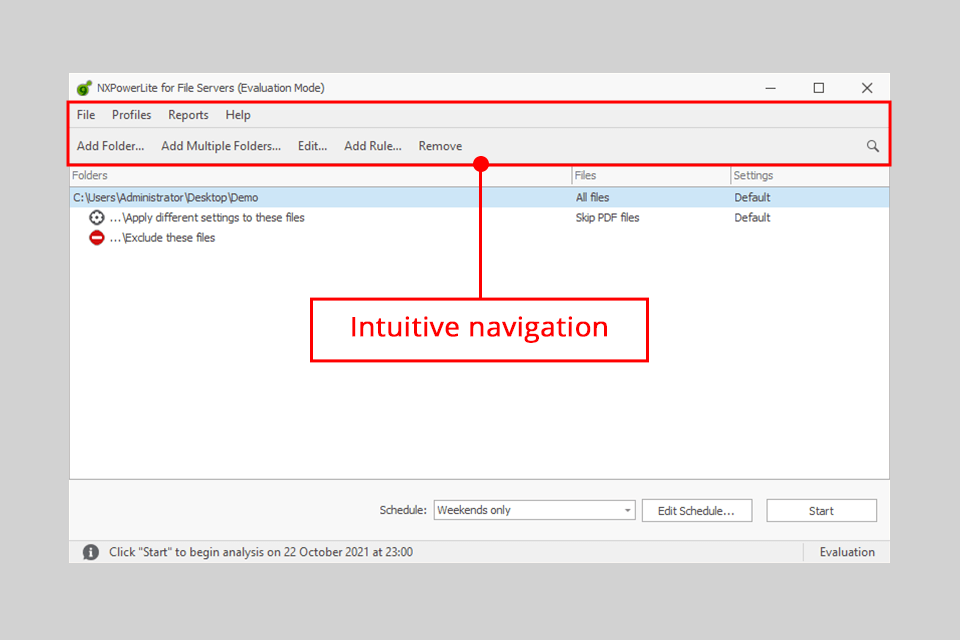Screen dimensions: 960x640
Task: Click the Remove toolbar item
Action: [x=440, y=146]
